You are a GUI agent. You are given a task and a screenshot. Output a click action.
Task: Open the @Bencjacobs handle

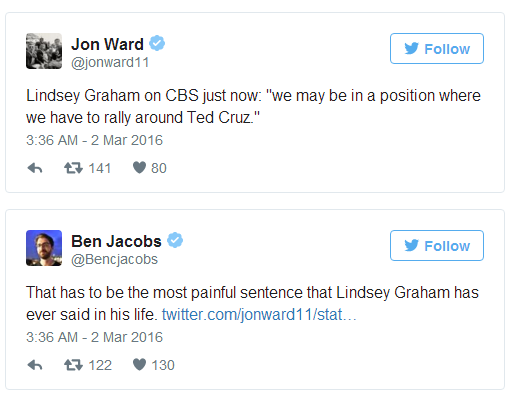coord(114,260)
